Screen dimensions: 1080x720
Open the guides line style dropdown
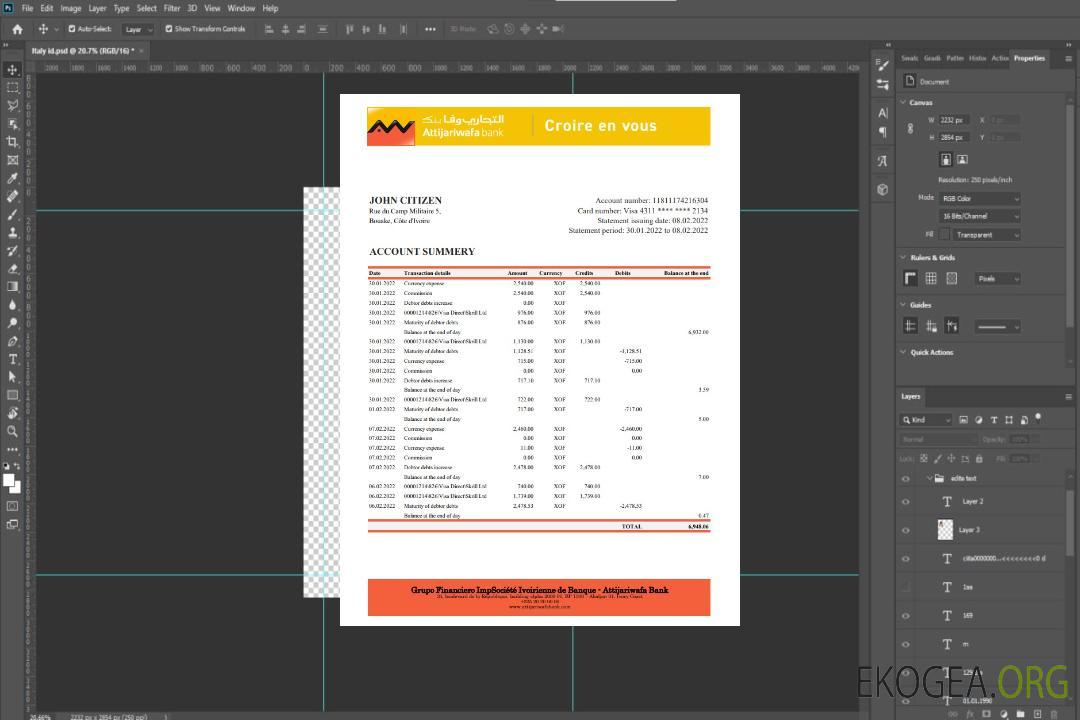pyautogui.click(x=997, y=327)
